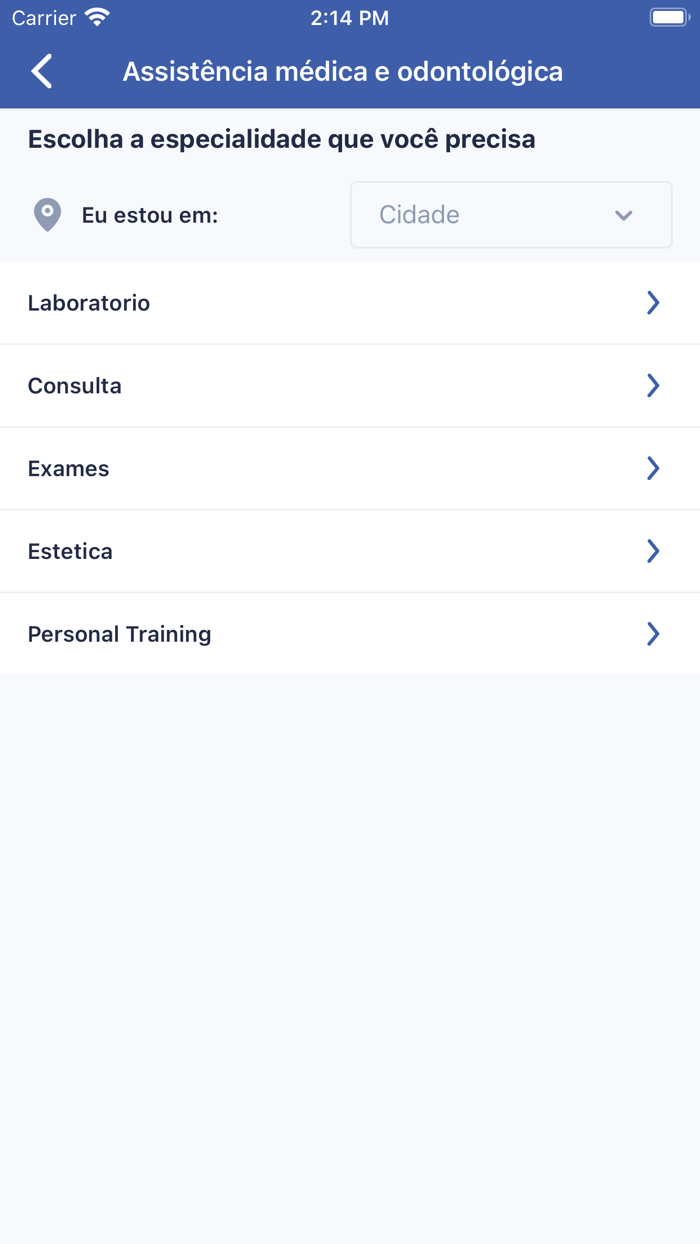Expand city list via down arrow
The height and width of the screenshot is (1244, 700).
[x=624, y=215]
